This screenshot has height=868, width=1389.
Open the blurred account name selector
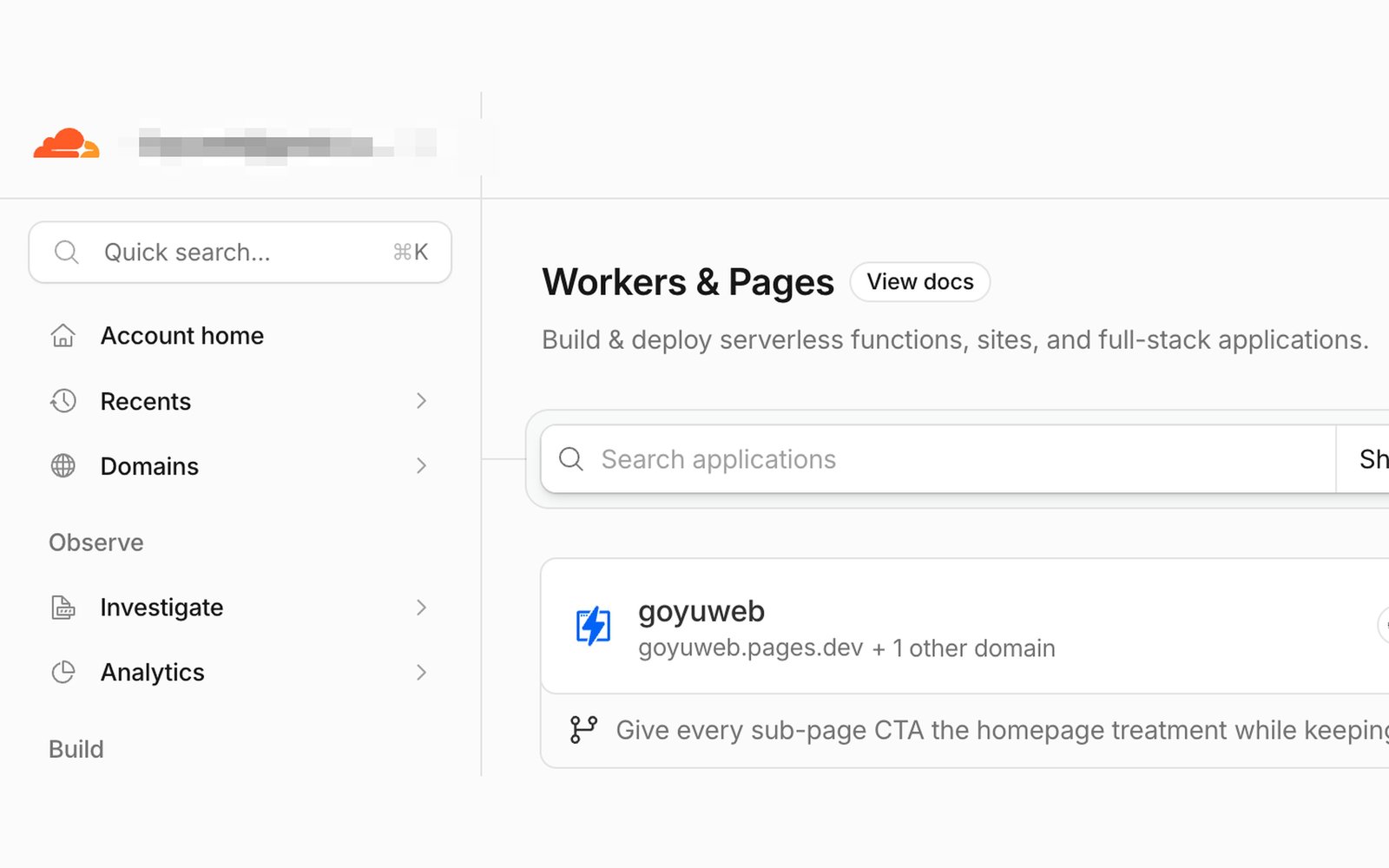tap(287, 145)
